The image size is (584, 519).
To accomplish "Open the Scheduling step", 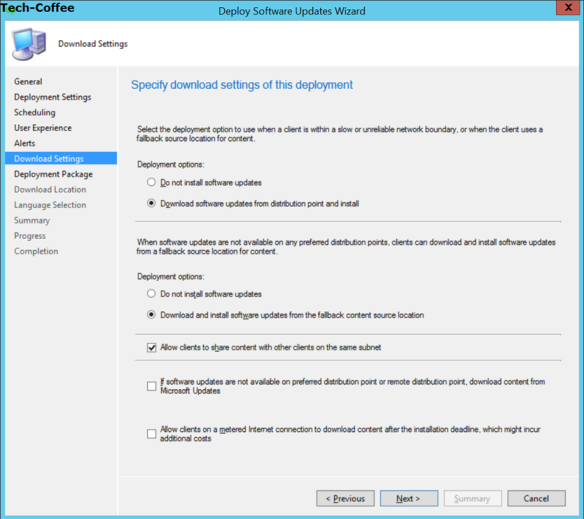I will 35,112.
